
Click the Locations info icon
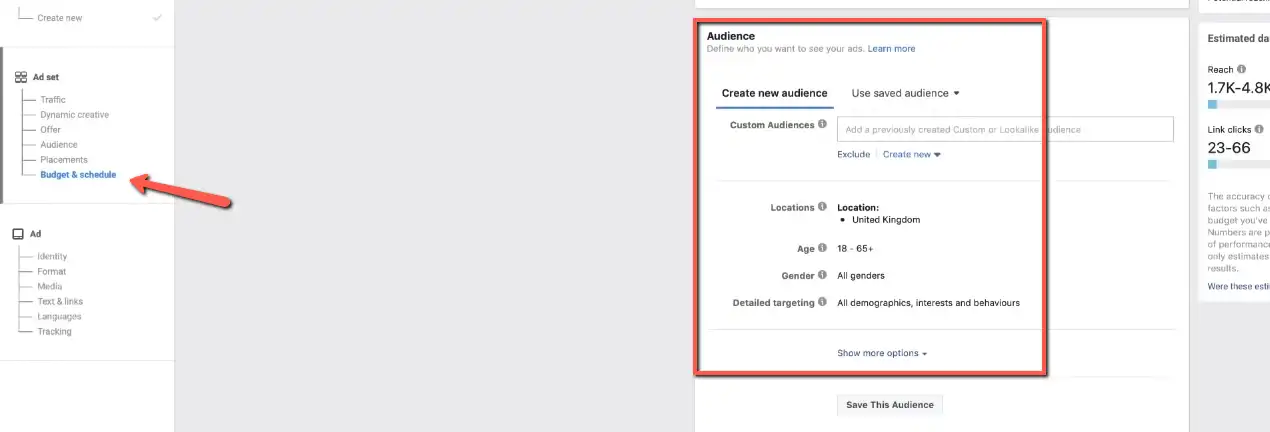[822, 207]
